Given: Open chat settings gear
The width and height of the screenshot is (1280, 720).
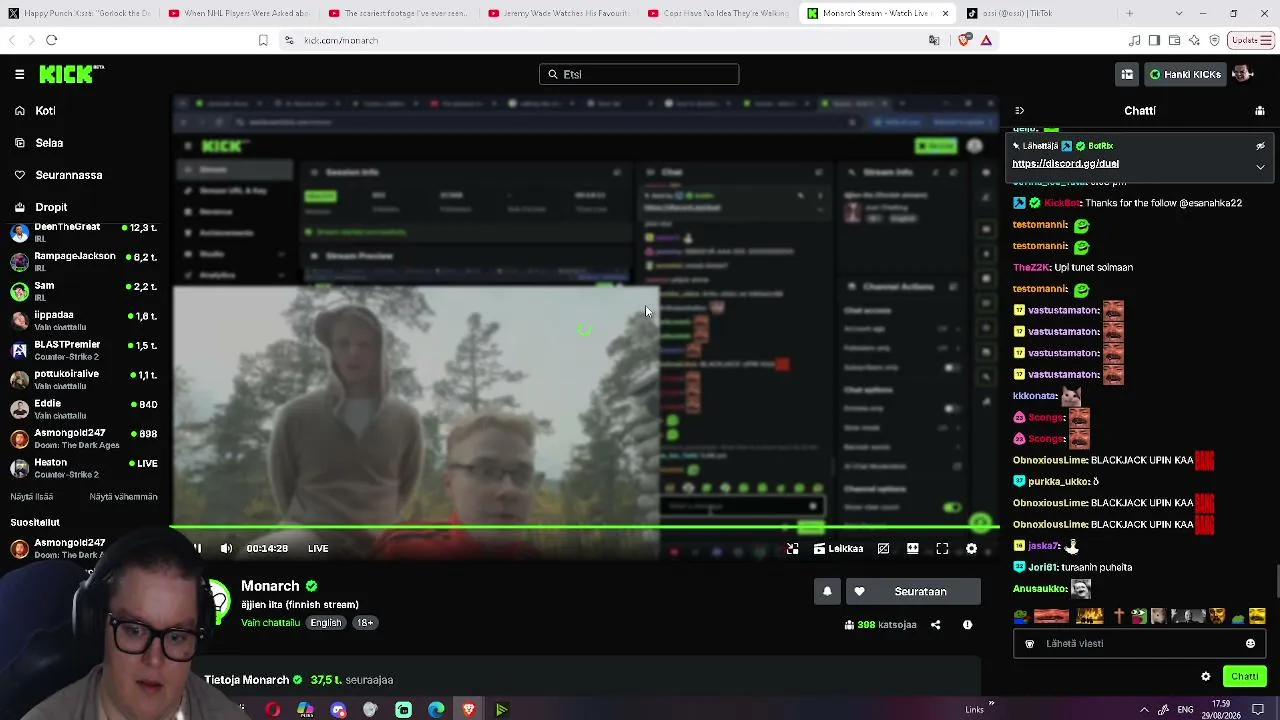Looking at the screenshot, I should [1206, 677].
